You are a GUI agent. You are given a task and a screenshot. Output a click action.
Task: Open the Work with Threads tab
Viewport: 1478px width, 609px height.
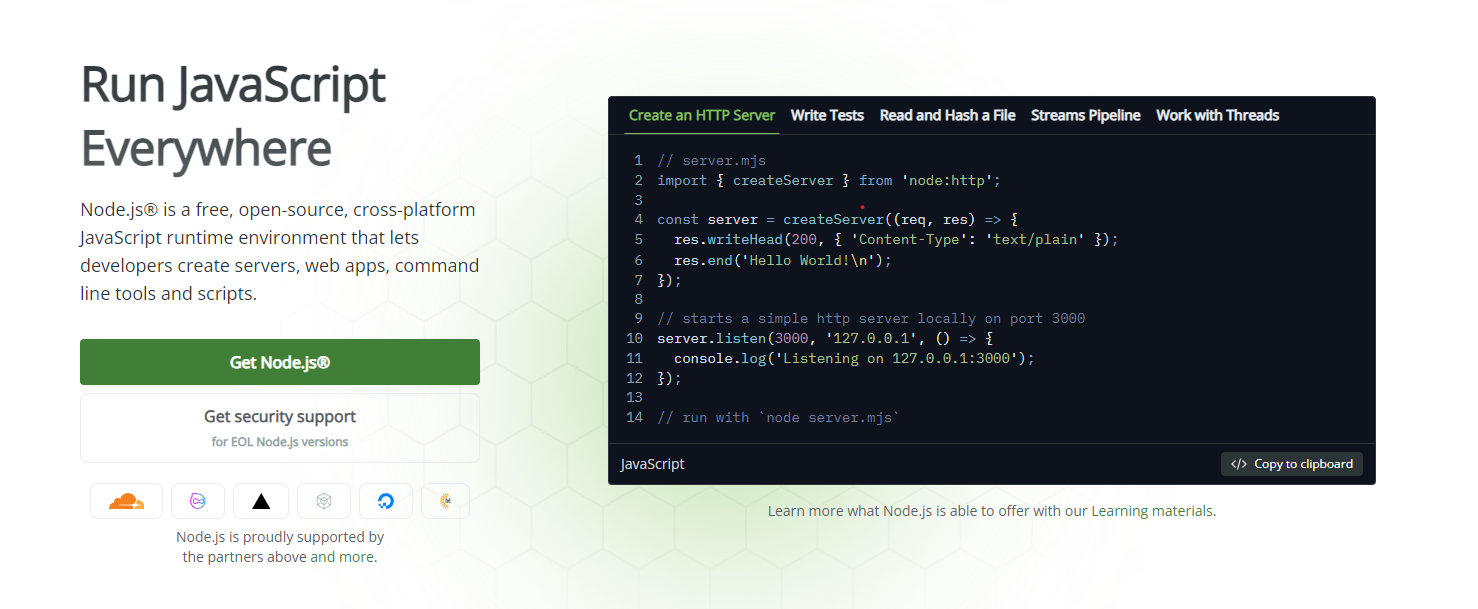(x=1217, y=115)
